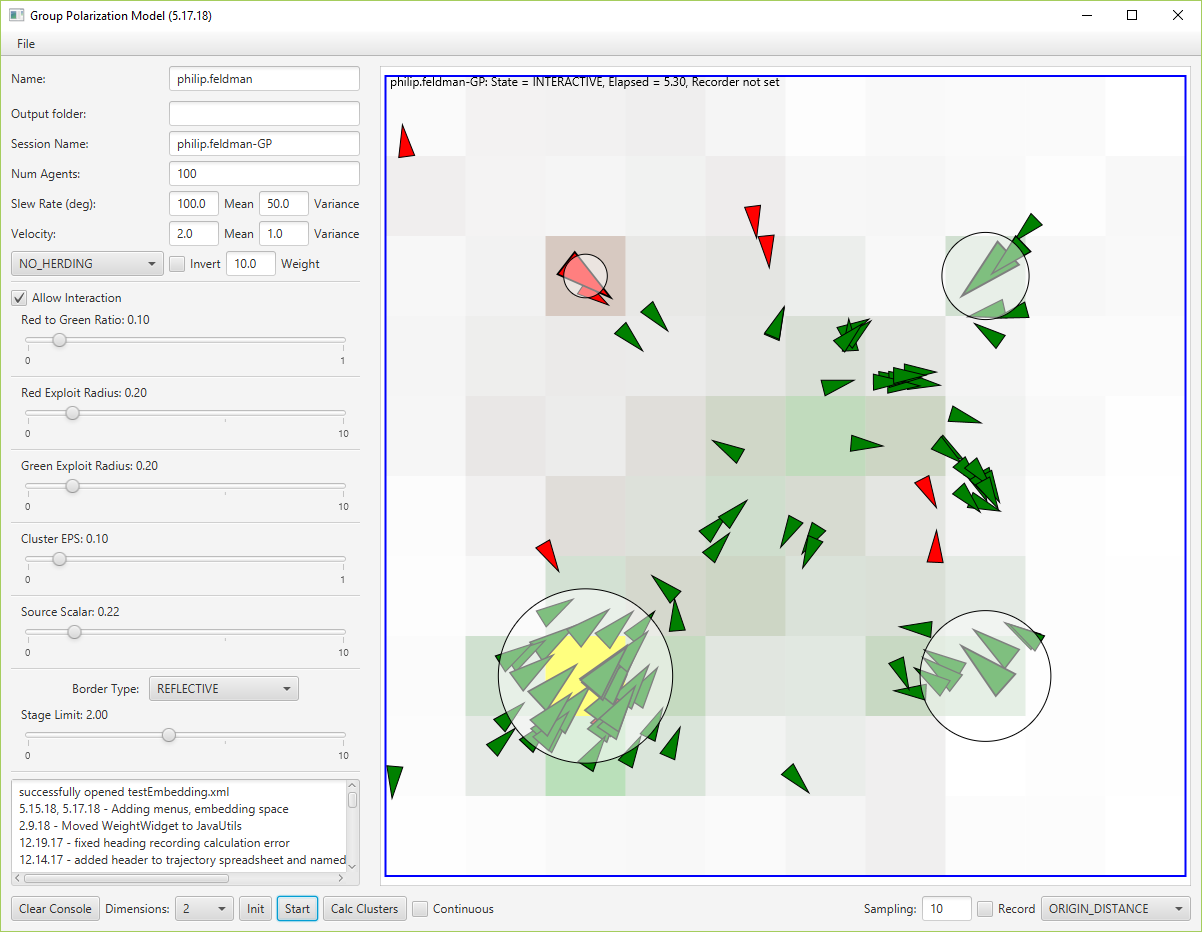The height and width of the screenshot is (932, 1202).
Task: Enable the Continuous checkbox
Action: (x=421, y=909)
